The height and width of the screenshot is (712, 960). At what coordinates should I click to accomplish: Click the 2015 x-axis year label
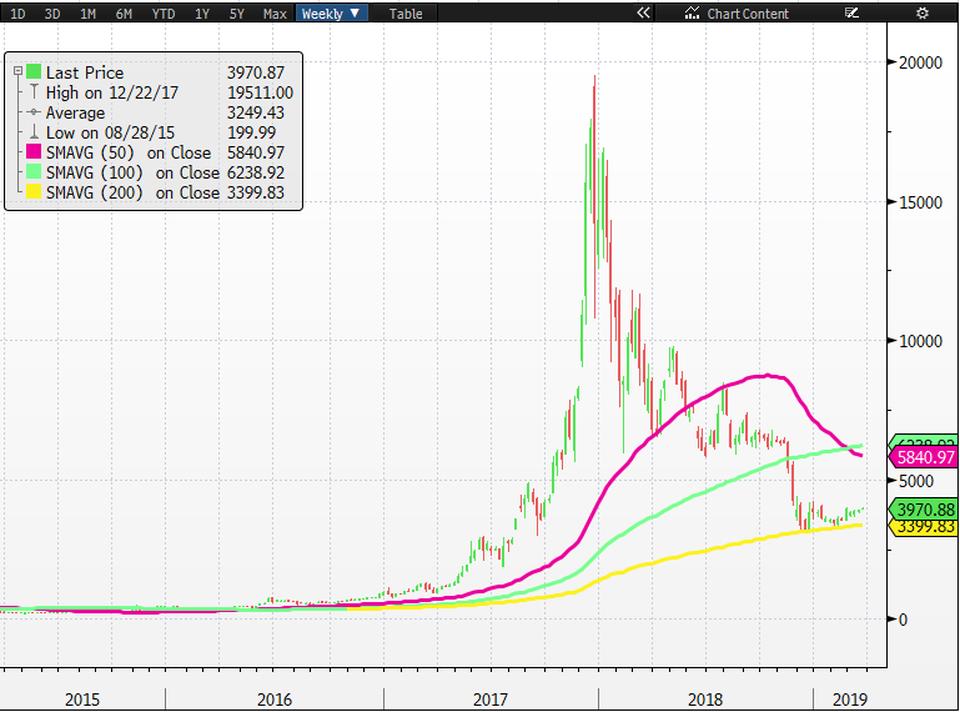(82, 699)
